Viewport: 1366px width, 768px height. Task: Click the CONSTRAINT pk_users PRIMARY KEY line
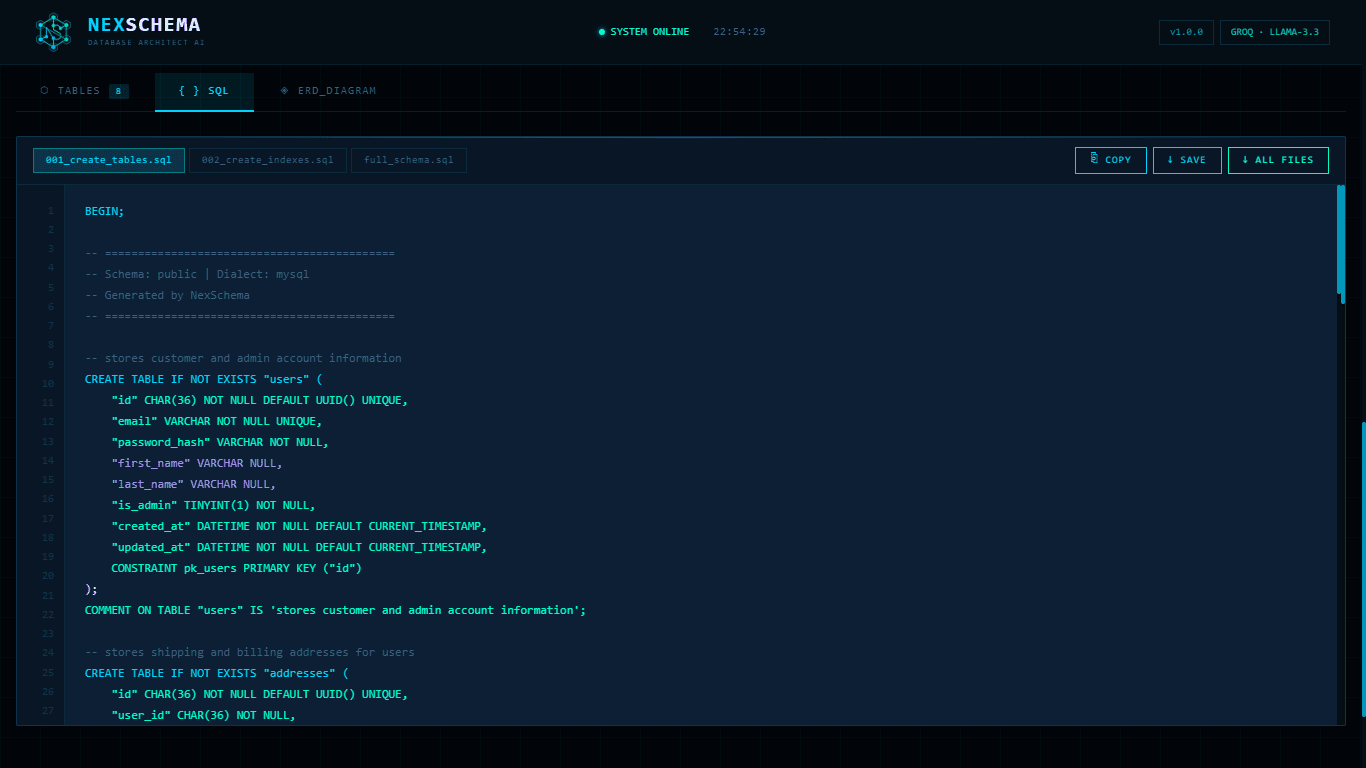point(236,568)
